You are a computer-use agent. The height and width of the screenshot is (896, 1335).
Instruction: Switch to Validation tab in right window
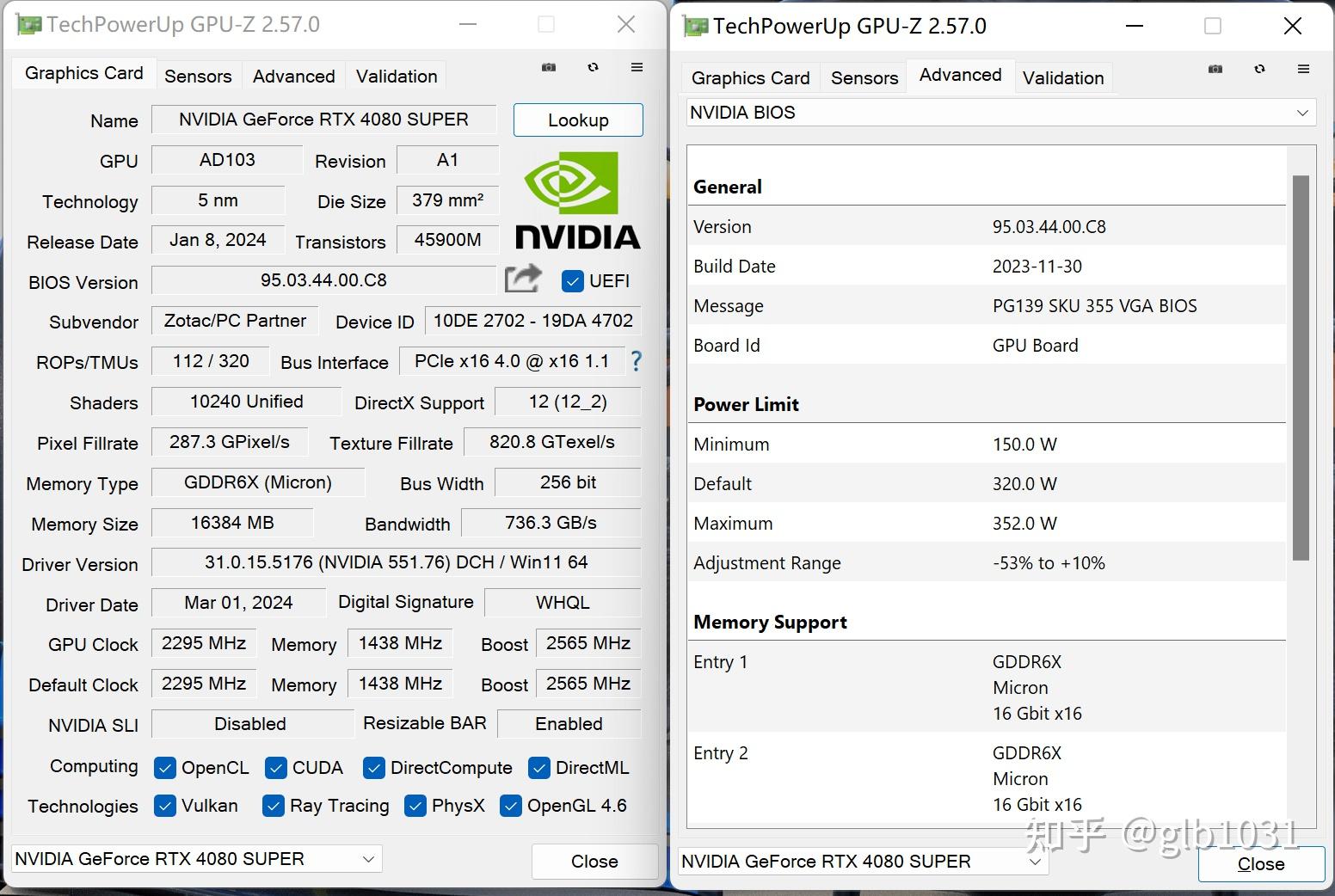click(1062, 78)
